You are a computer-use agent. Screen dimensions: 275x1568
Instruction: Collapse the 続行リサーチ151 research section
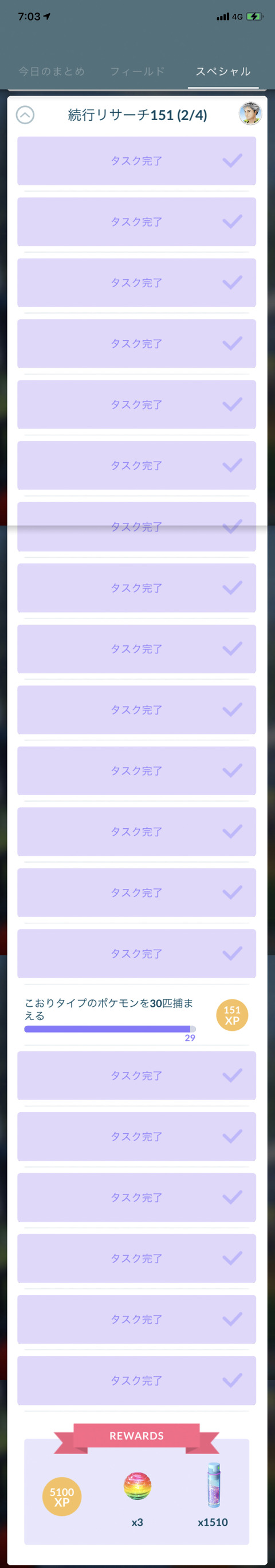25,115
